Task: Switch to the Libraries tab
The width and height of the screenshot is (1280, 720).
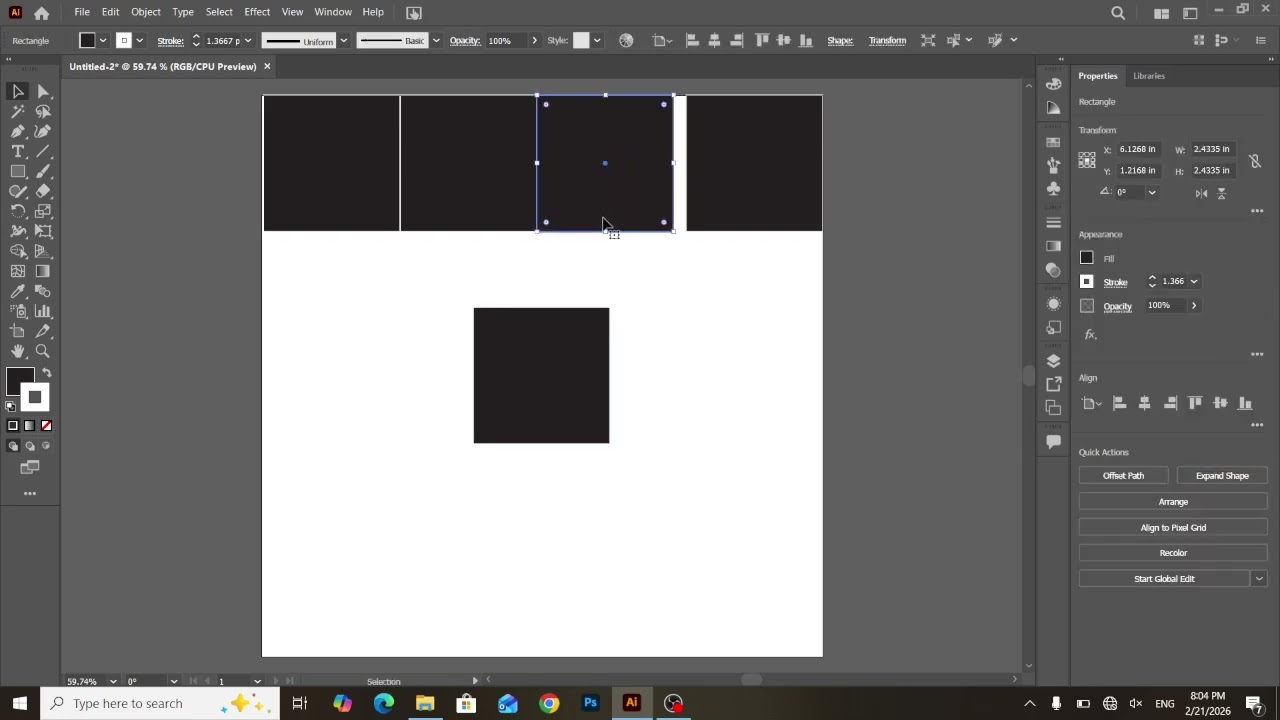Action: 1149,76
